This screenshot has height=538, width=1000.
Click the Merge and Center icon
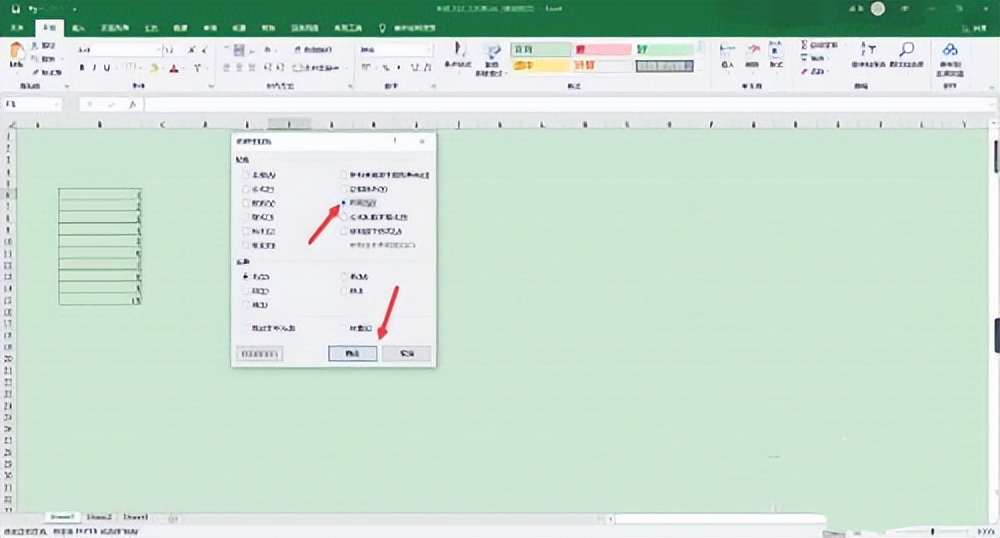[x=315, y=68]
